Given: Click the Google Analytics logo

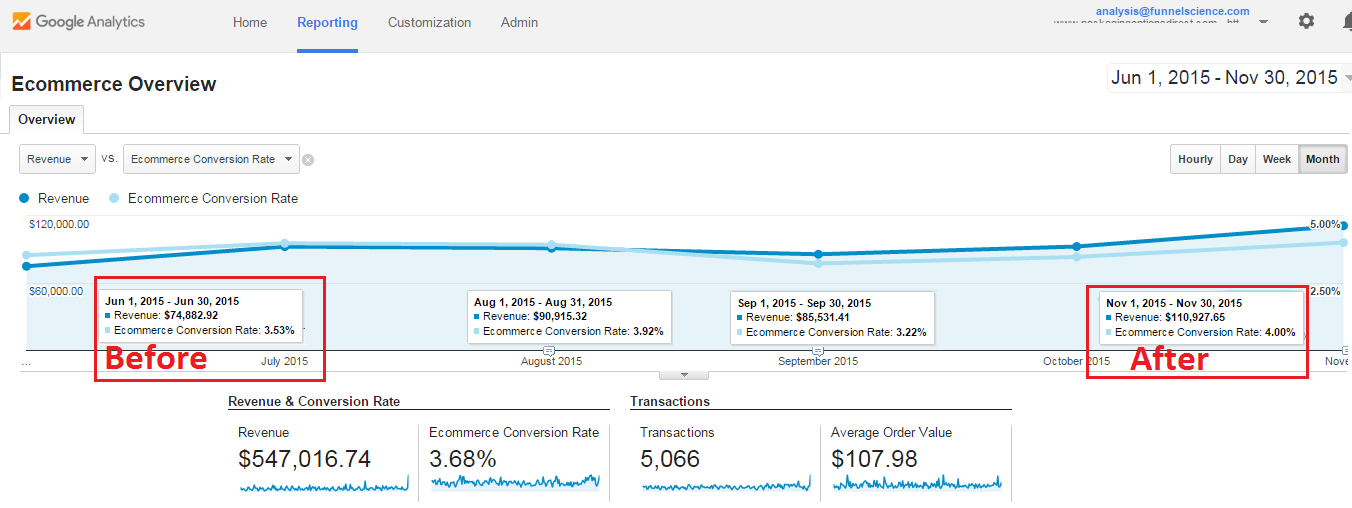Looking at the screenshot, I should [x=78, y=22].
